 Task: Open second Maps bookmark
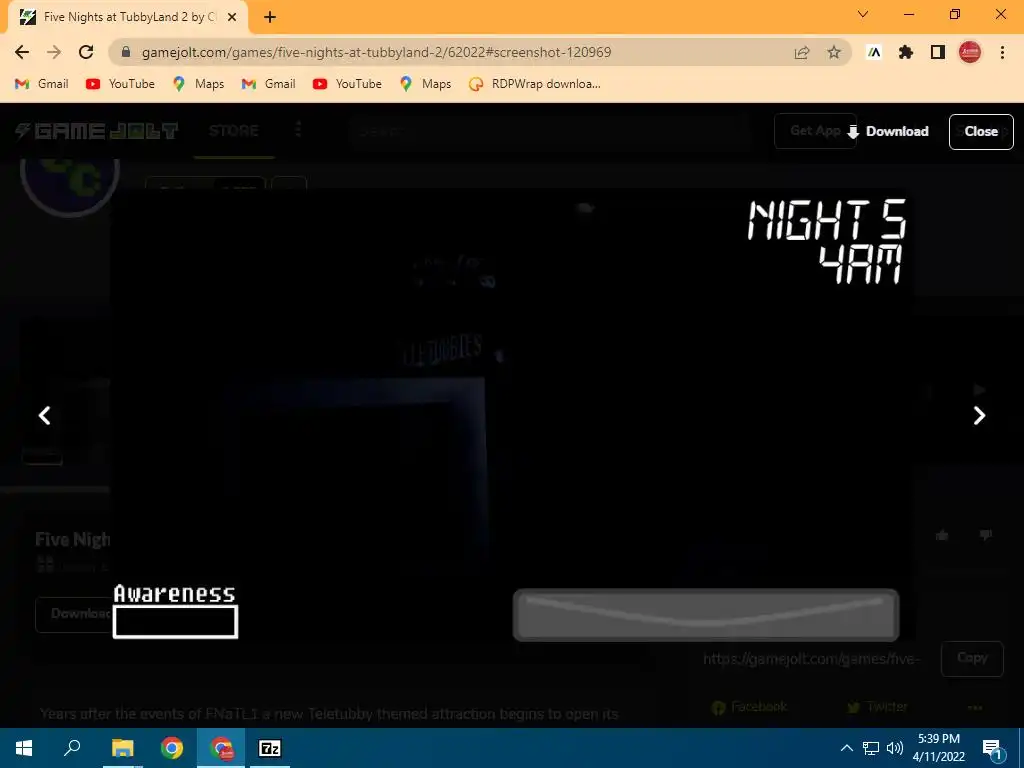pos(425,84)
